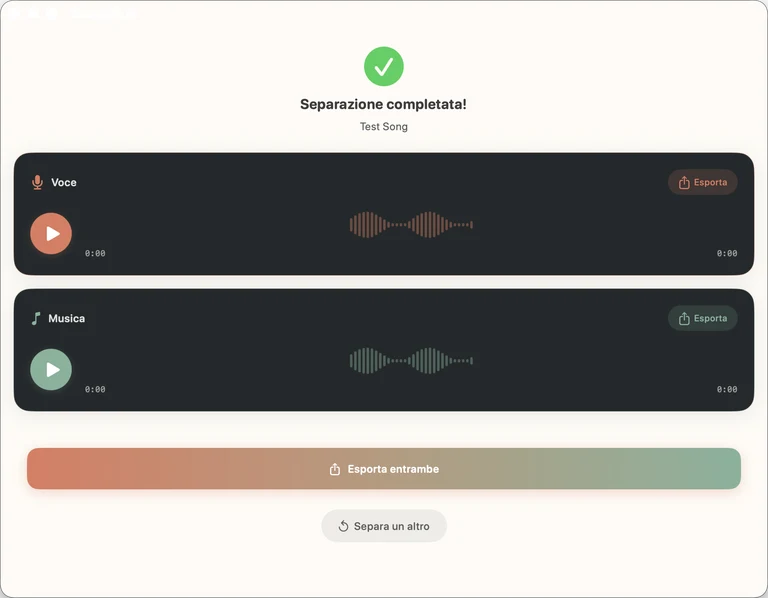The height and width of the screenshot is (598, 768).
Task: Click the circular arrow icon in Separa un altro
Action: pyautogui.click(x=343, y=526)
